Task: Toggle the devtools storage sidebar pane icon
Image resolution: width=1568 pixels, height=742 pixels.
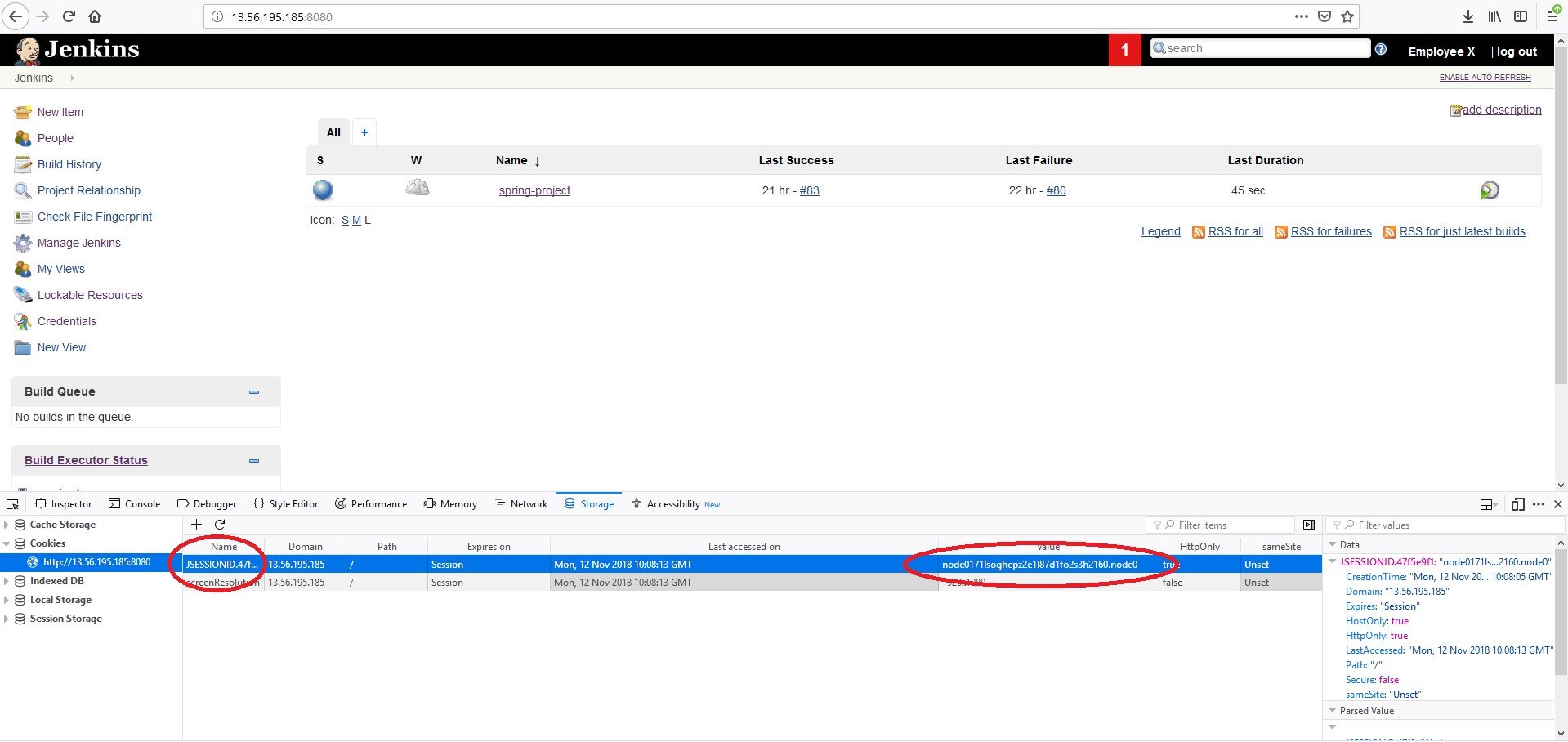Action: click(1309, 525)
